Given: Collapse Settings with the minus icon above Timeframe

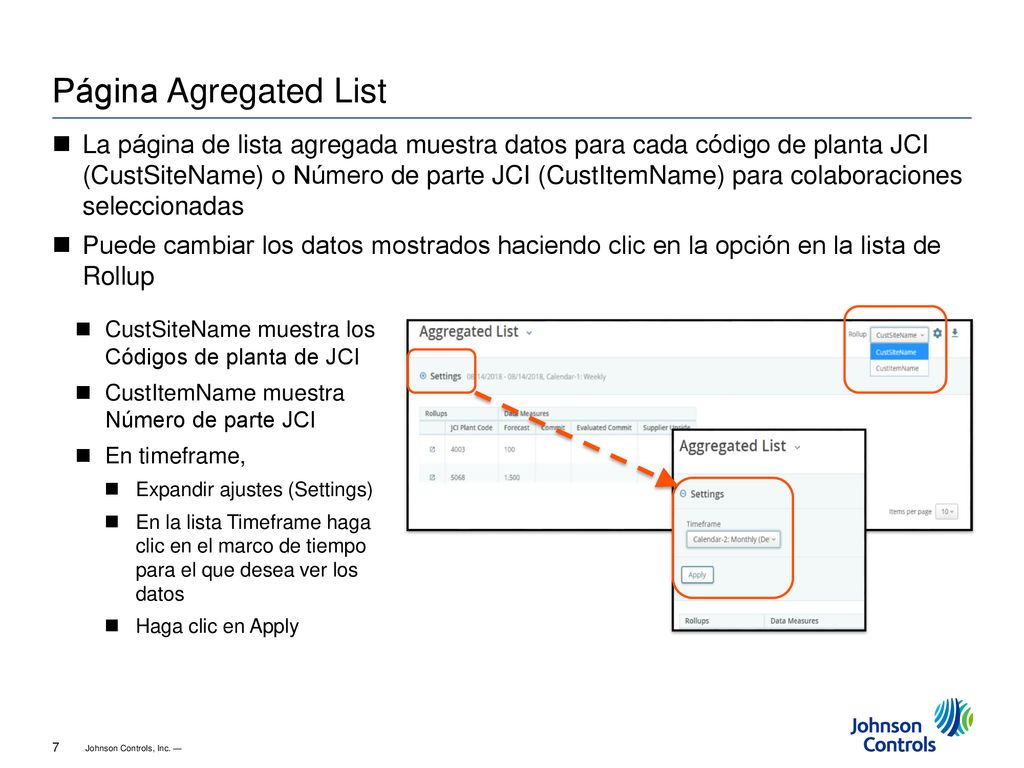Looking at the screenshot, I should point(683,494).
